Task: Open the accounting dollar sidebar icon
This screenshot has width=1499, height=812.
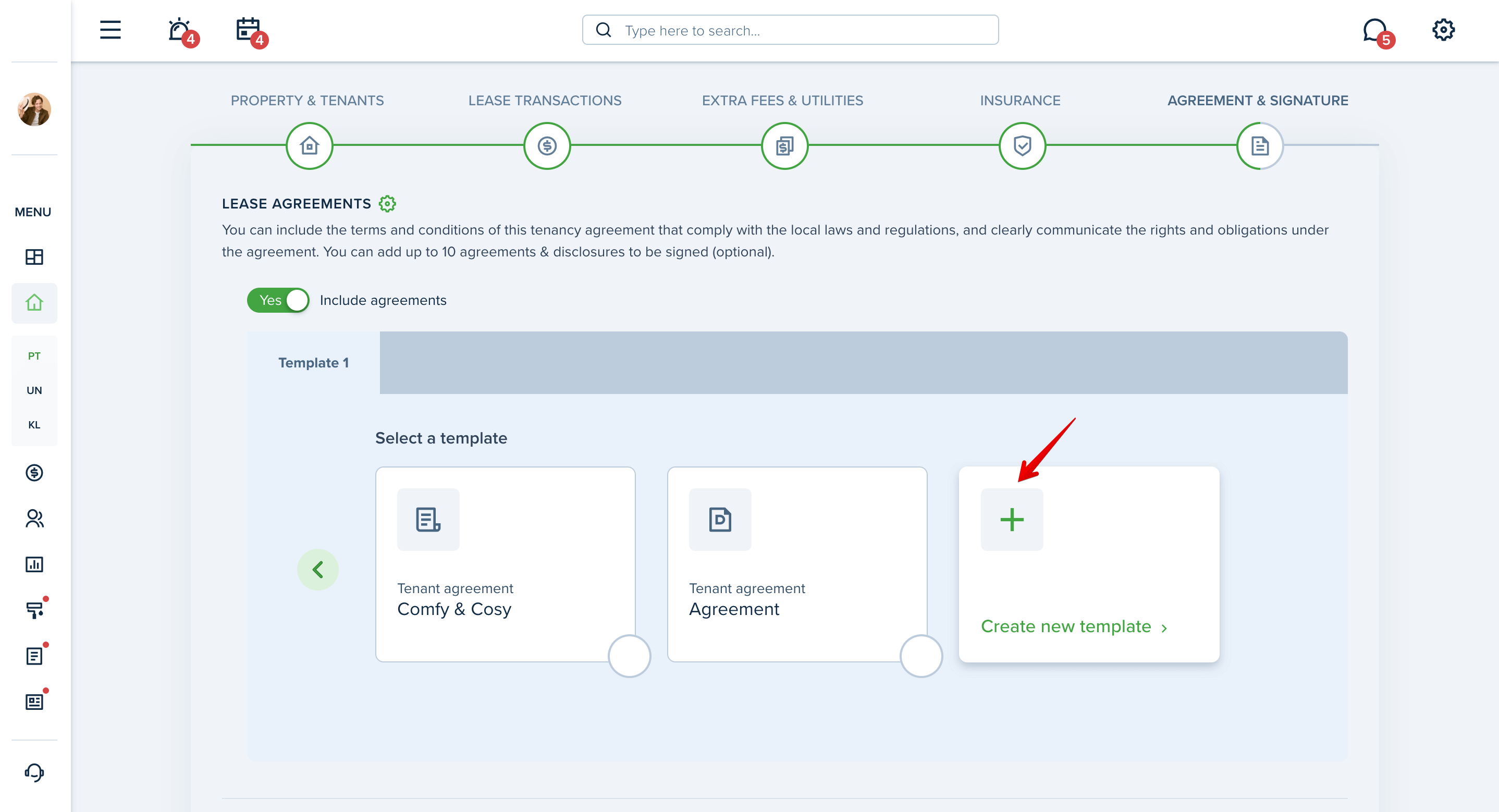Action: pyautogui.click(x=34, y=473)
